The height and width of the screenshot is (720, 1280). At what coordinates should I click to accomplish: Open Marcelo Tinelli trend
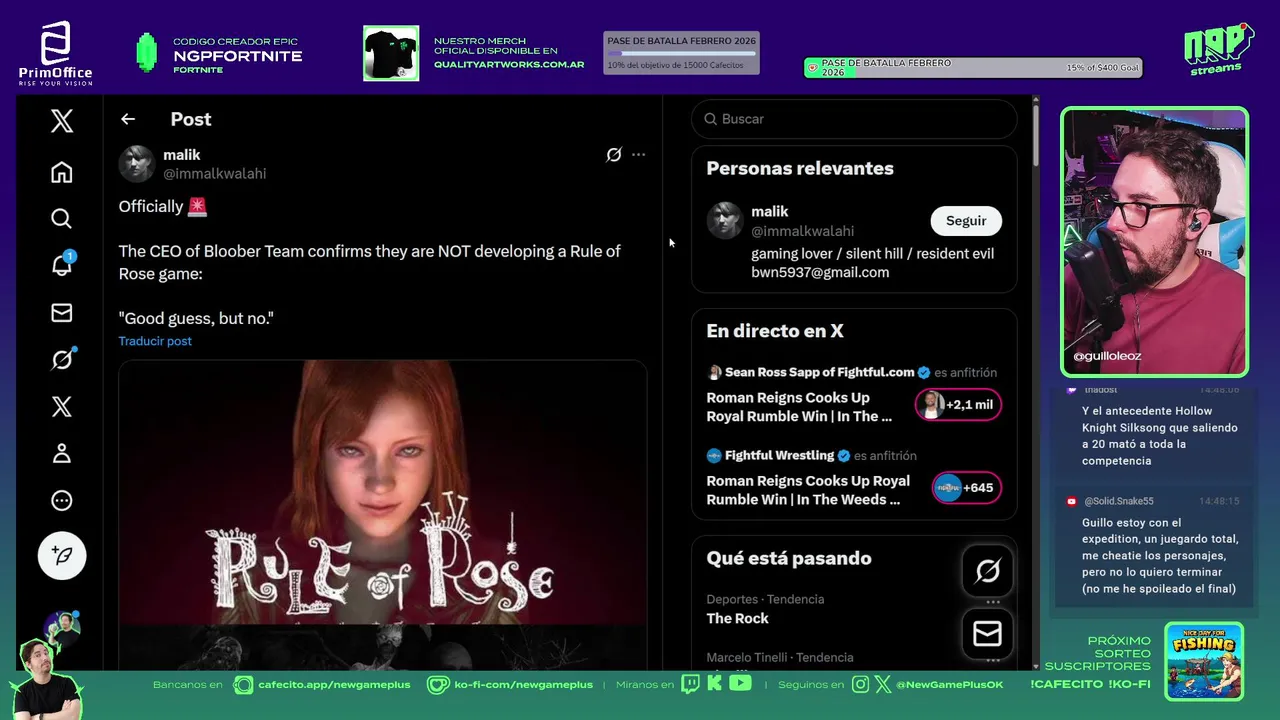point(780,658)
